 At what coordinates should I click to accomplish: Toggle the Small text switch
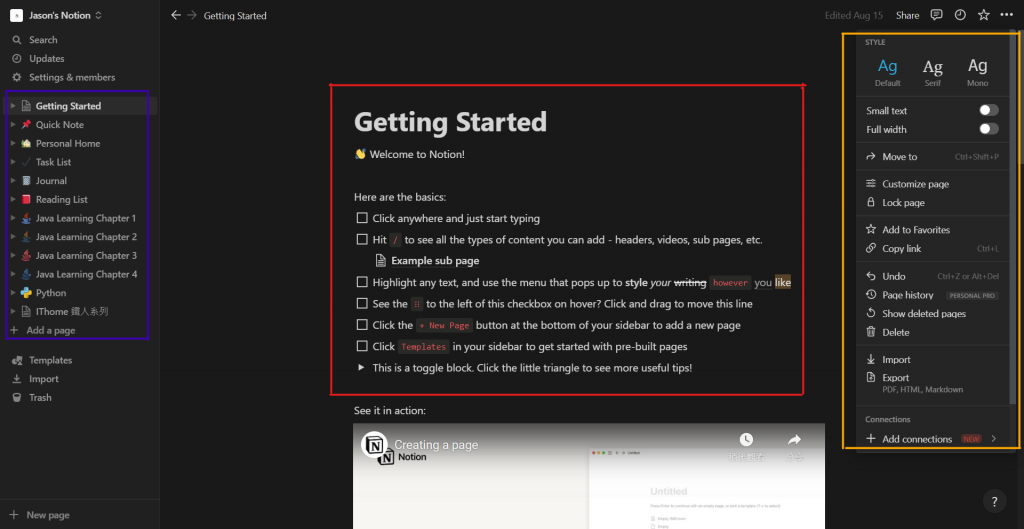click(989, 110)
